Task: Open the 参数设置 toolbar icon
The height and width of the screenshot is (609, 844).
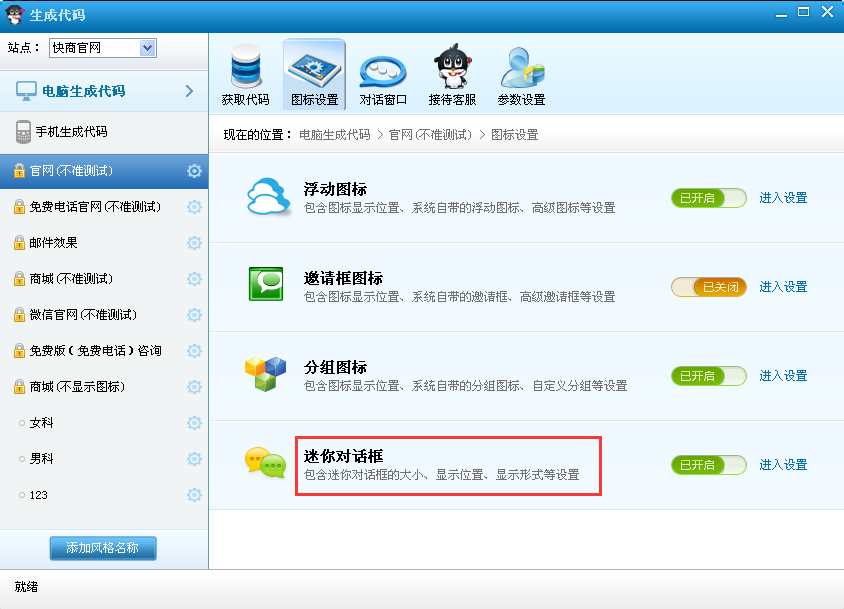Action: [x=521, y=75]
